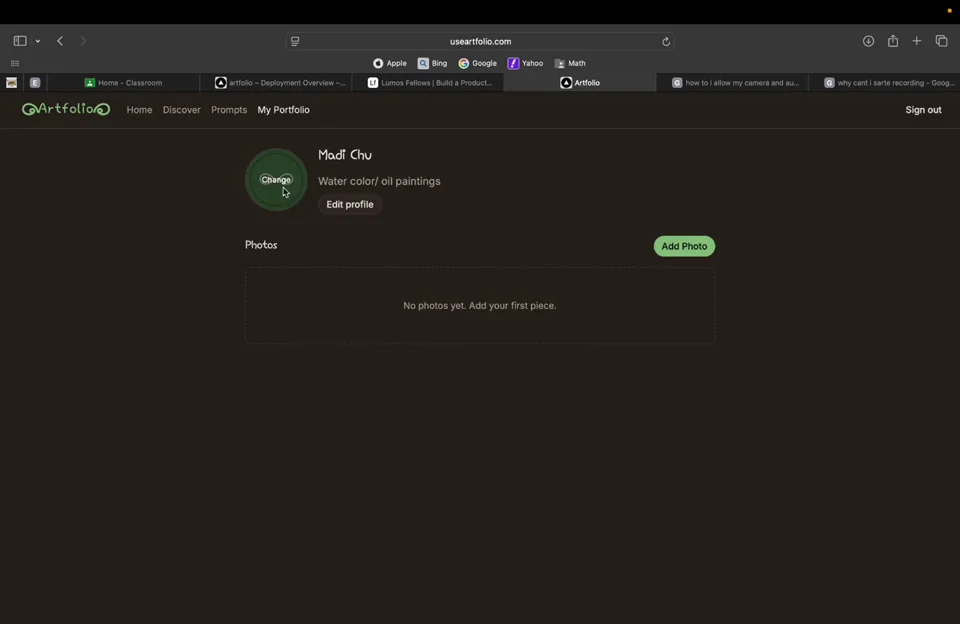Open the page settings icon in the address bar
Screen dimensions: 960x624
point(295,41)
